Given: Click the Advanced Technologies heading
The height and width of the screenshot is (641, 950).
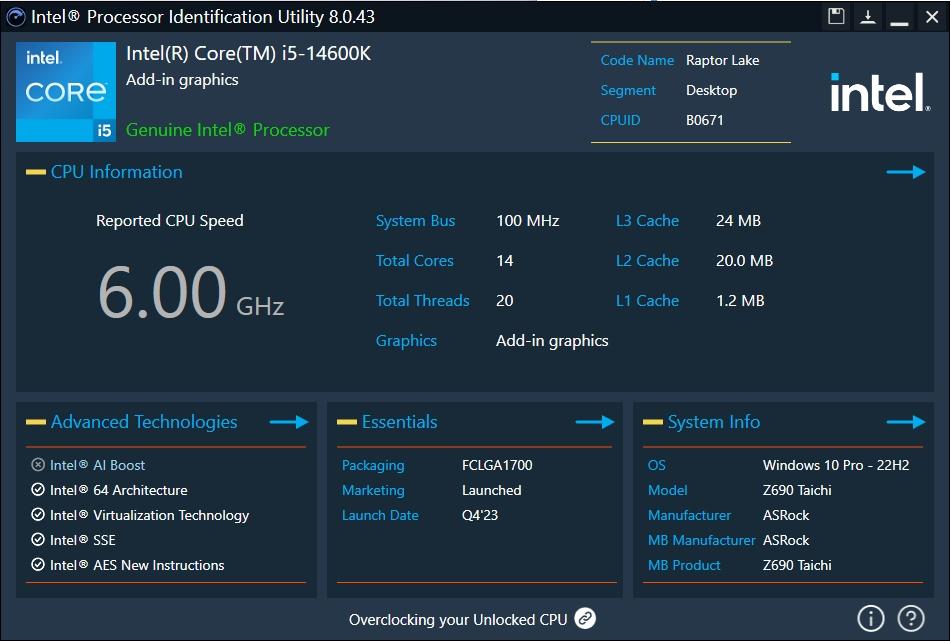Looking at the screenshot, I should (x=144, y=422).
